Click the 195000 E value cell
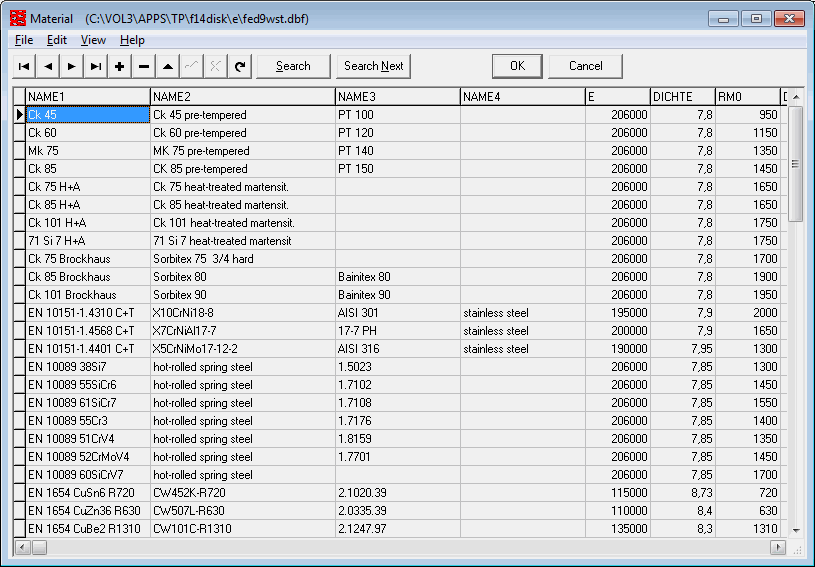Screen dimensions: 815x567 (617, 313)
